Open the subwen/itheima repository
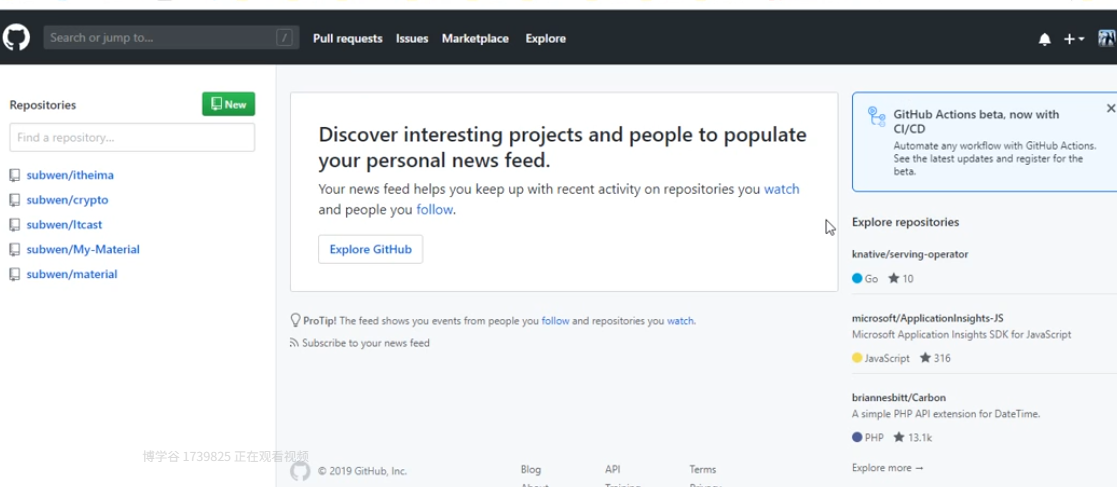The height and width of the screenshot is (487, 1117). (70, 175)
